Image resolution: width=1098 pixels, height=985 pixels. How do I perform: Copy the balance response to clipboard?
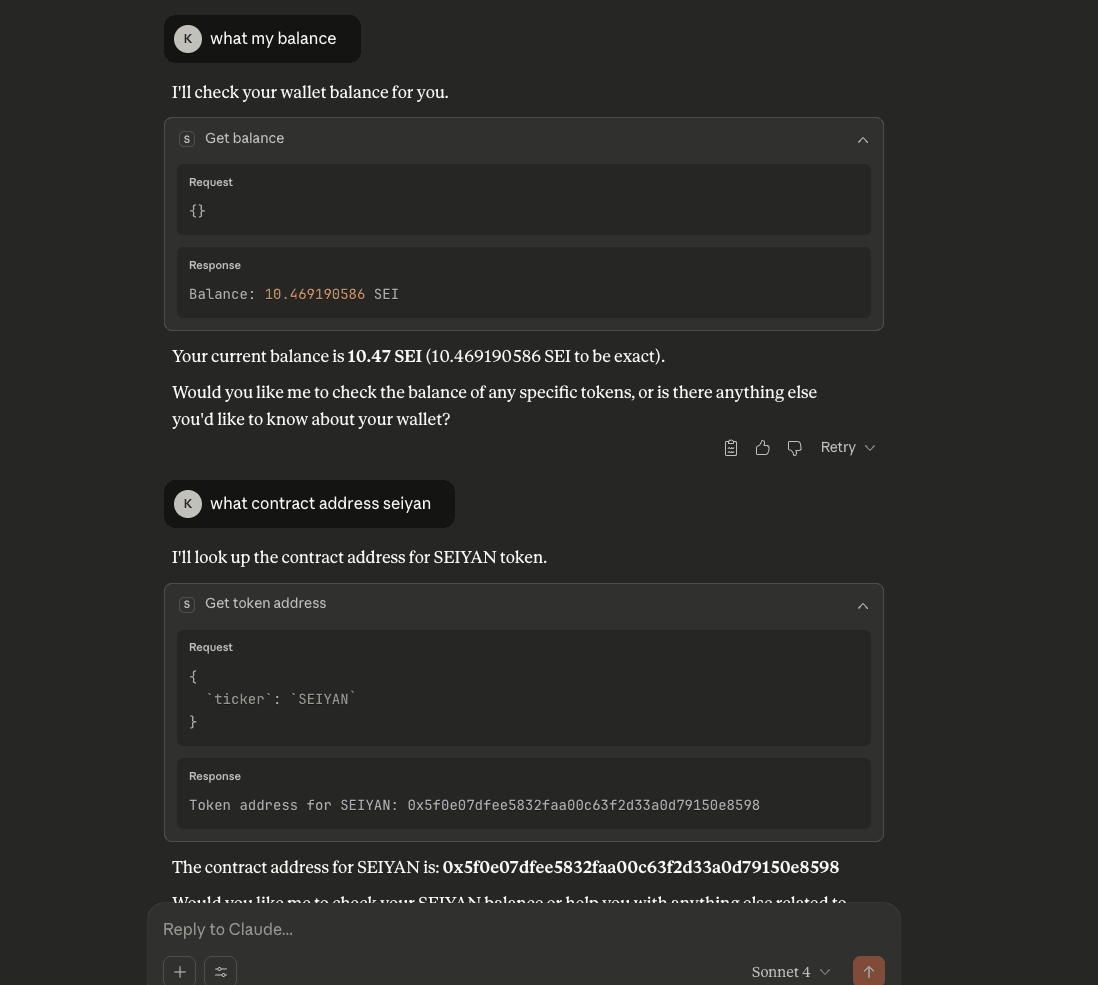(731, 448)
